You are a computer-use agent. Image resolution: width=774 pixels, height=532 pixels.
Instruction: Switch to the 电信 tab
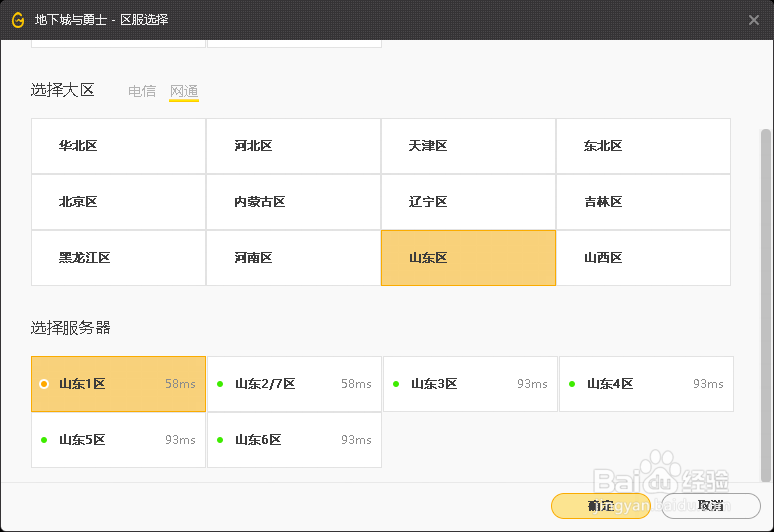142,91
